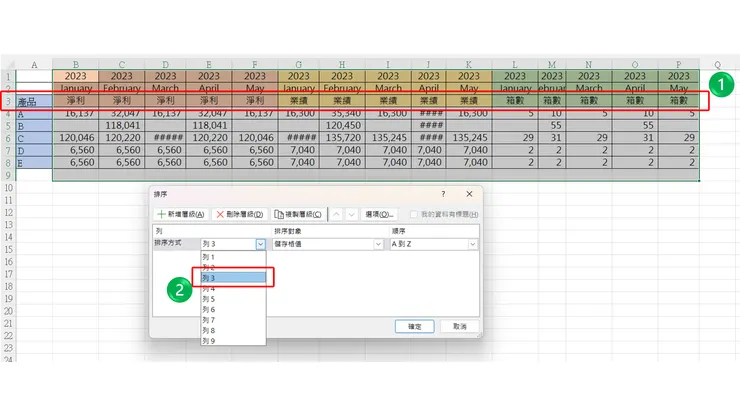Click cell D6 showing ##### overflow
This screenshot has height=416, width=740.
click(165, 138)
